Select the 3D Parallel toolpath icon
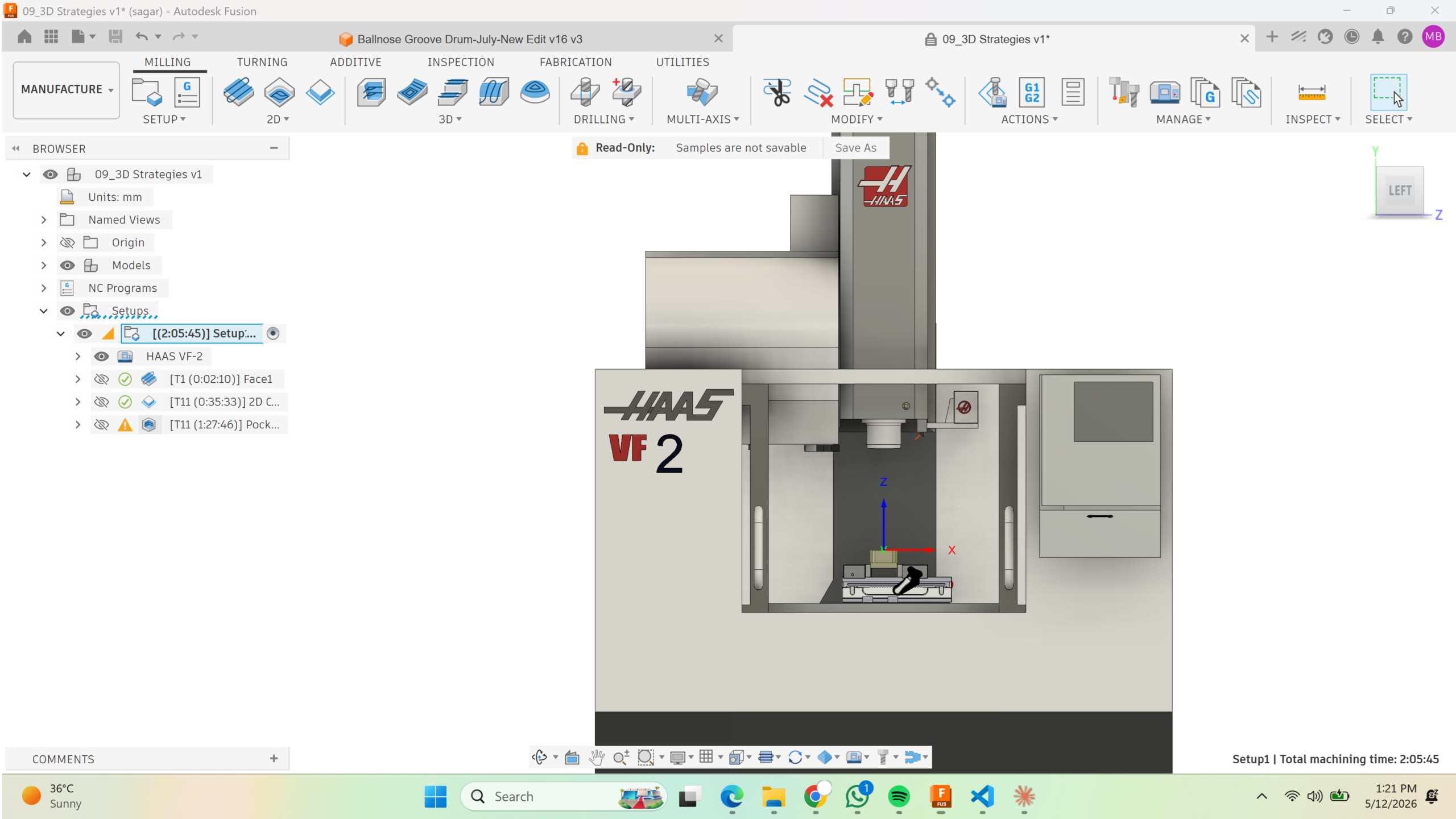 [x=494, y=92]
